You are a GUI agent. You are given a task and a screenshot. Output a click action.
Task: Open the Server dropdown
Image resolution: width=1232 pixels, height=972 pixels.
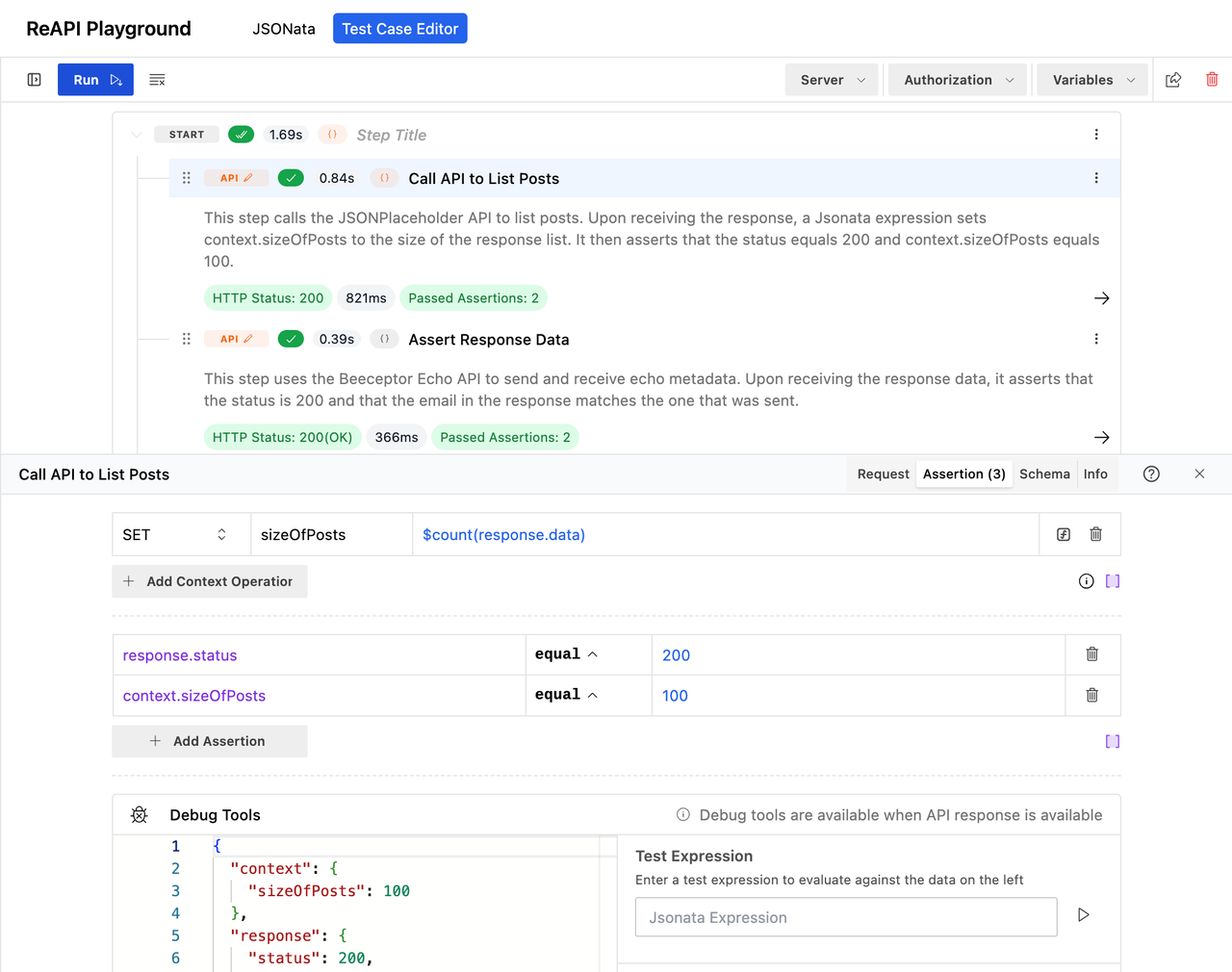(x=832, y=80)
